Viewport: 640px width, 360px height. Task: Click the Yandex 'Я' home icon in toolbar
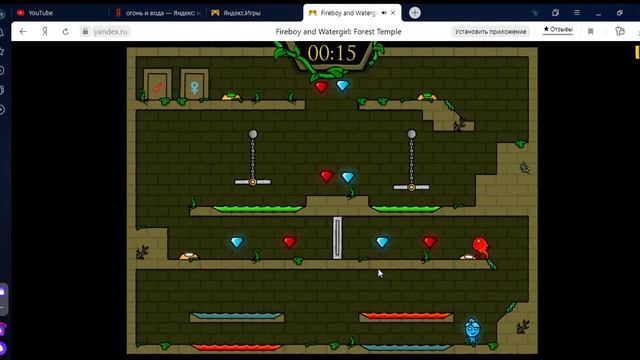(x=45, y=31)
